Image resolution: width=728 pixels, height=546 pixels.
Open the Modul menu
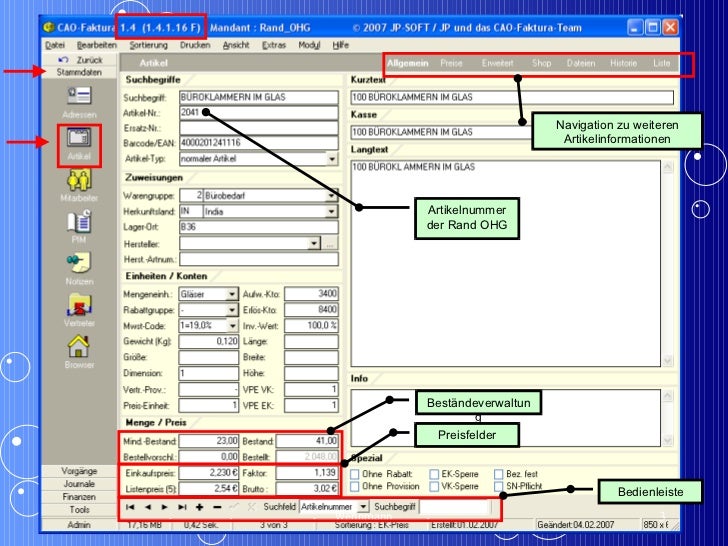(309, 45)
